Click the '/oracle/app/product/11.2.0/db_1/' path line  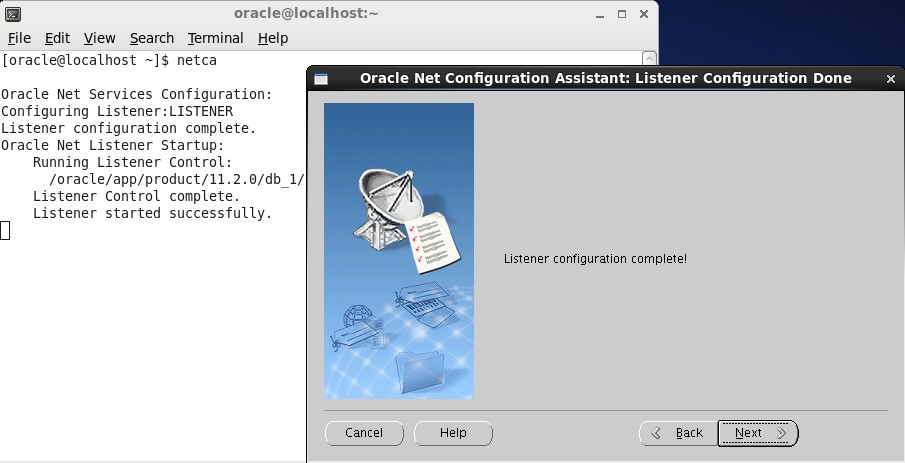[x=177, y=180]
